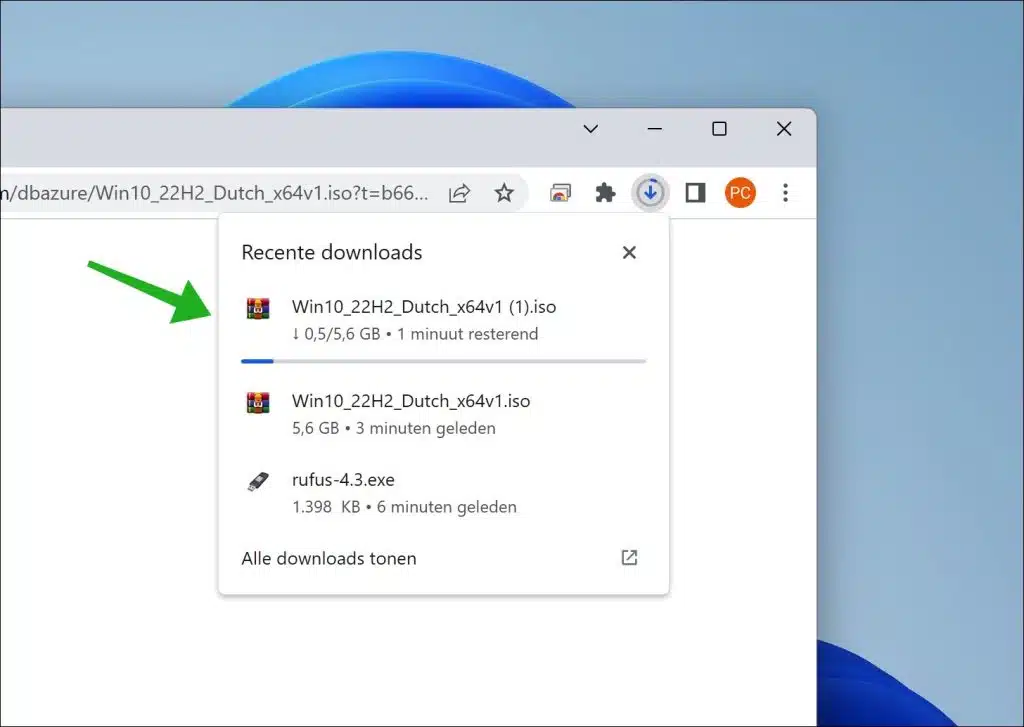Open all downloads in new tab icon
Screen dimensions: 1024x727
[629, 558]
